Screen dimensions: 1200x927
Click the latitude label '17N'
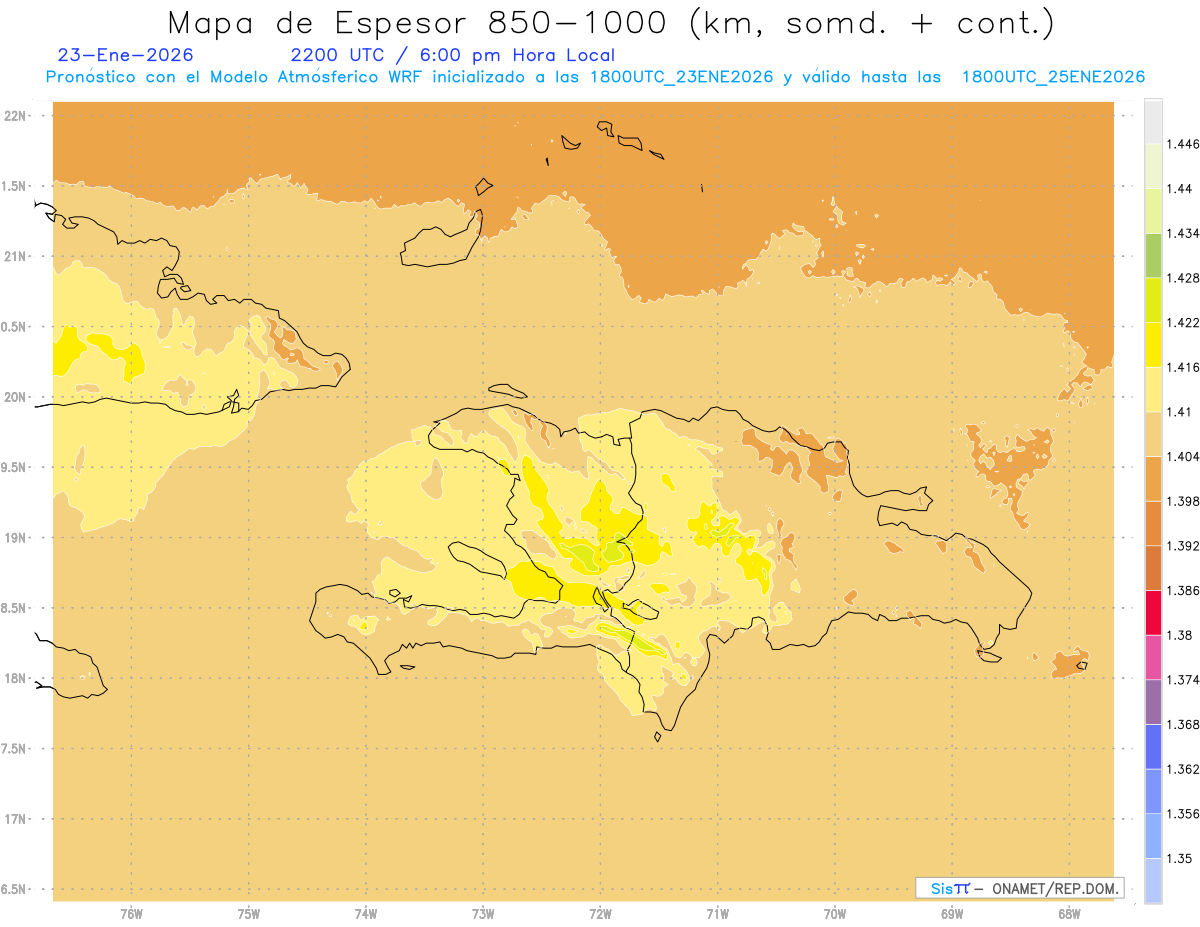(17, 819)
